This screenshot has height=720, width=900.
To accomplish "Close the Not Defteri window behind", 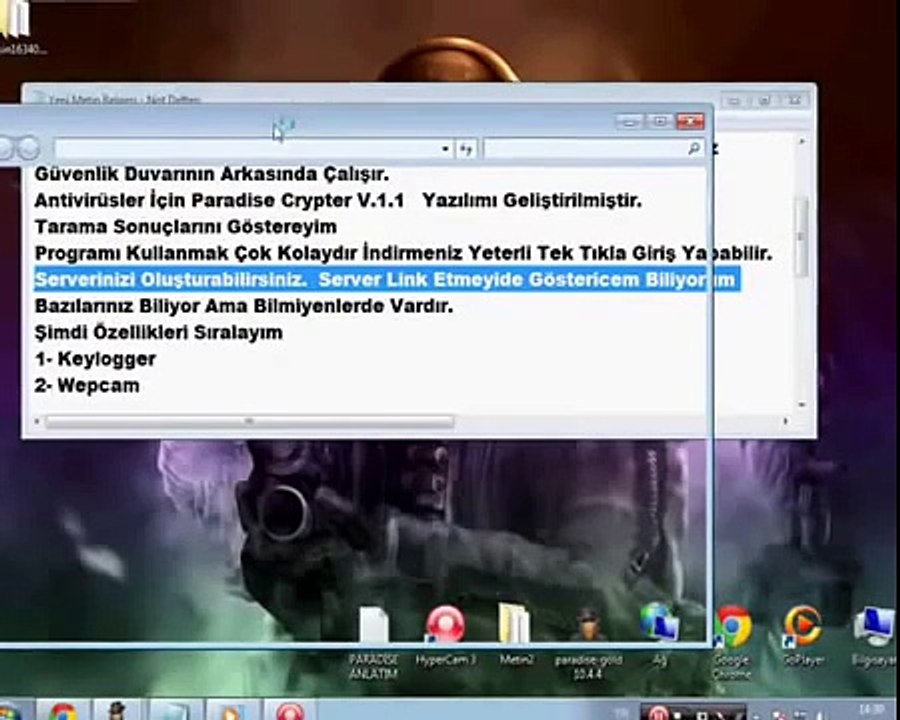I will click(x=794, y=100).
